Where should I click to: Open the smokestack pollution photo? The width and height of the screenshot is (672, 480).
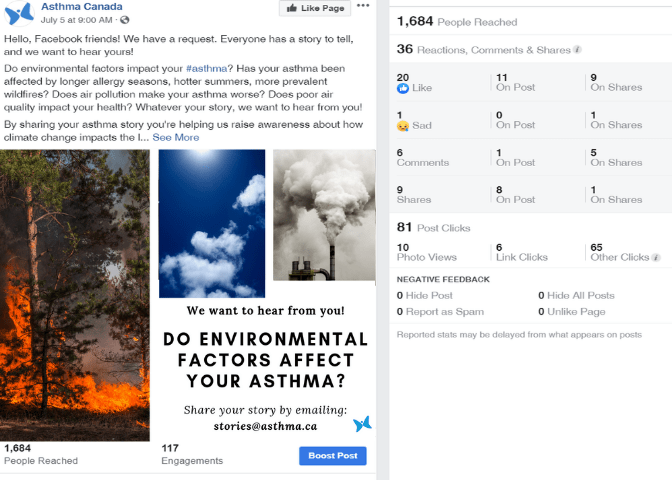tap(324, 214)
